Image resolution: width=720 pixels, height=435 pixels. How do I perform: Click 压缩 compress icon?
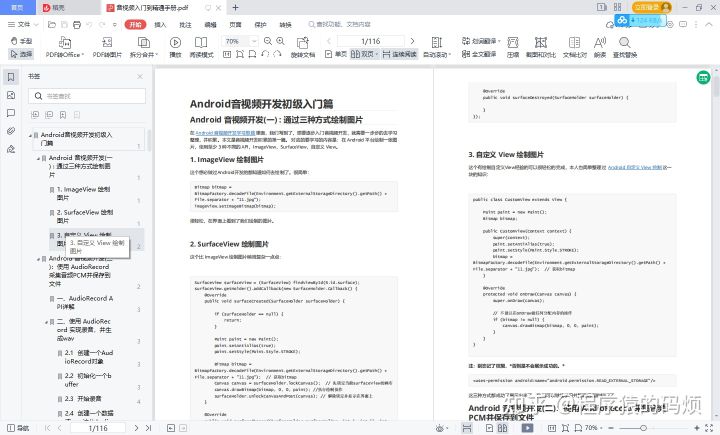point(513,47)
